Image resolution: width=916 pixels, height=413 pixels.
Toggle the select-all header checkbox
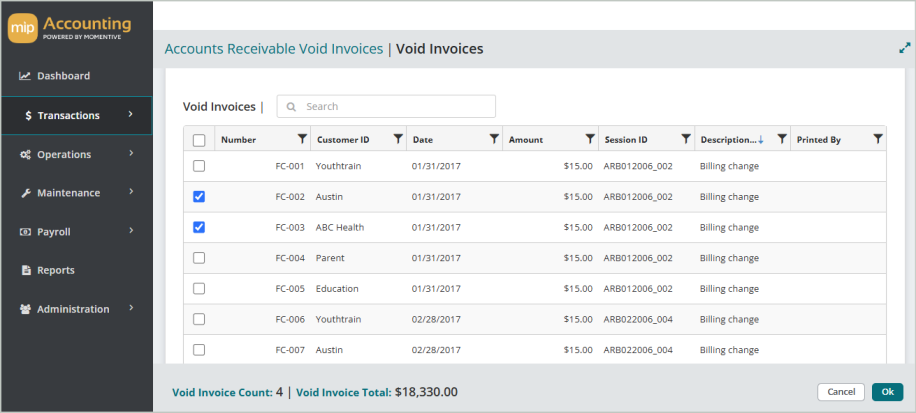[x=199, y=140]
